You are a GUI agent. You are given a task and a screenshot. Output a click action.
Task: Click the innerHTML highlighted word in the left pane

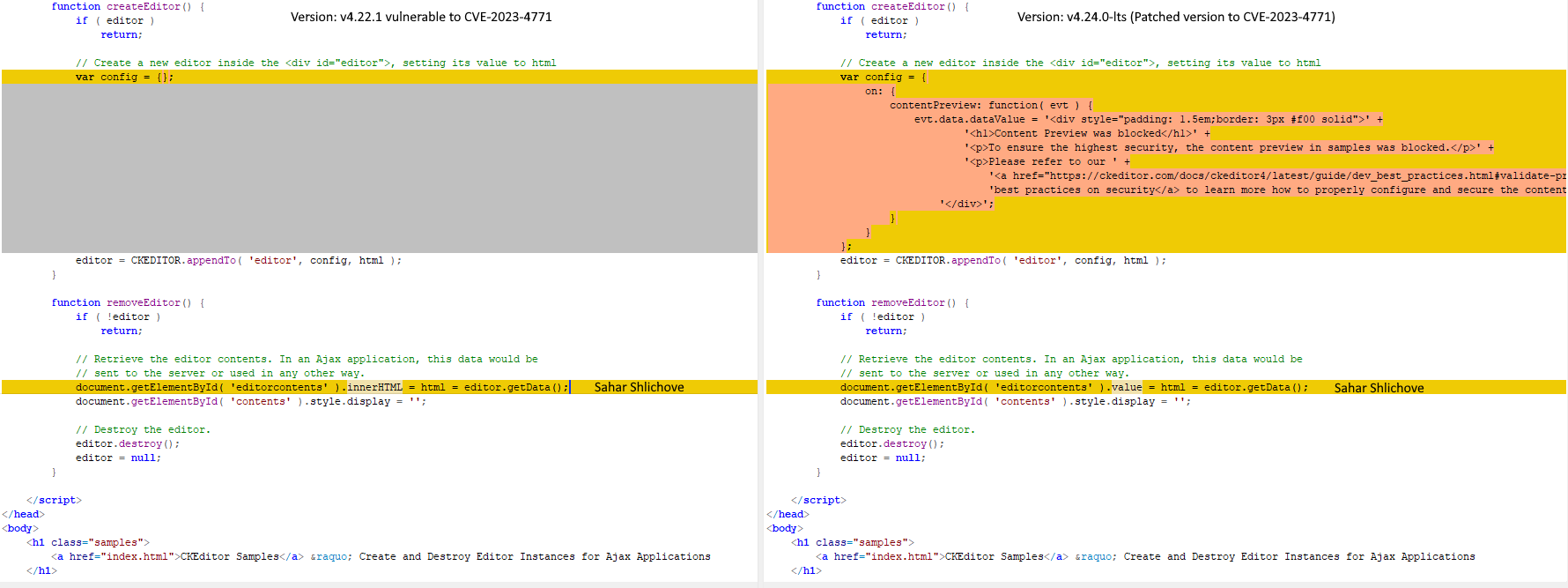pos(374,387)
